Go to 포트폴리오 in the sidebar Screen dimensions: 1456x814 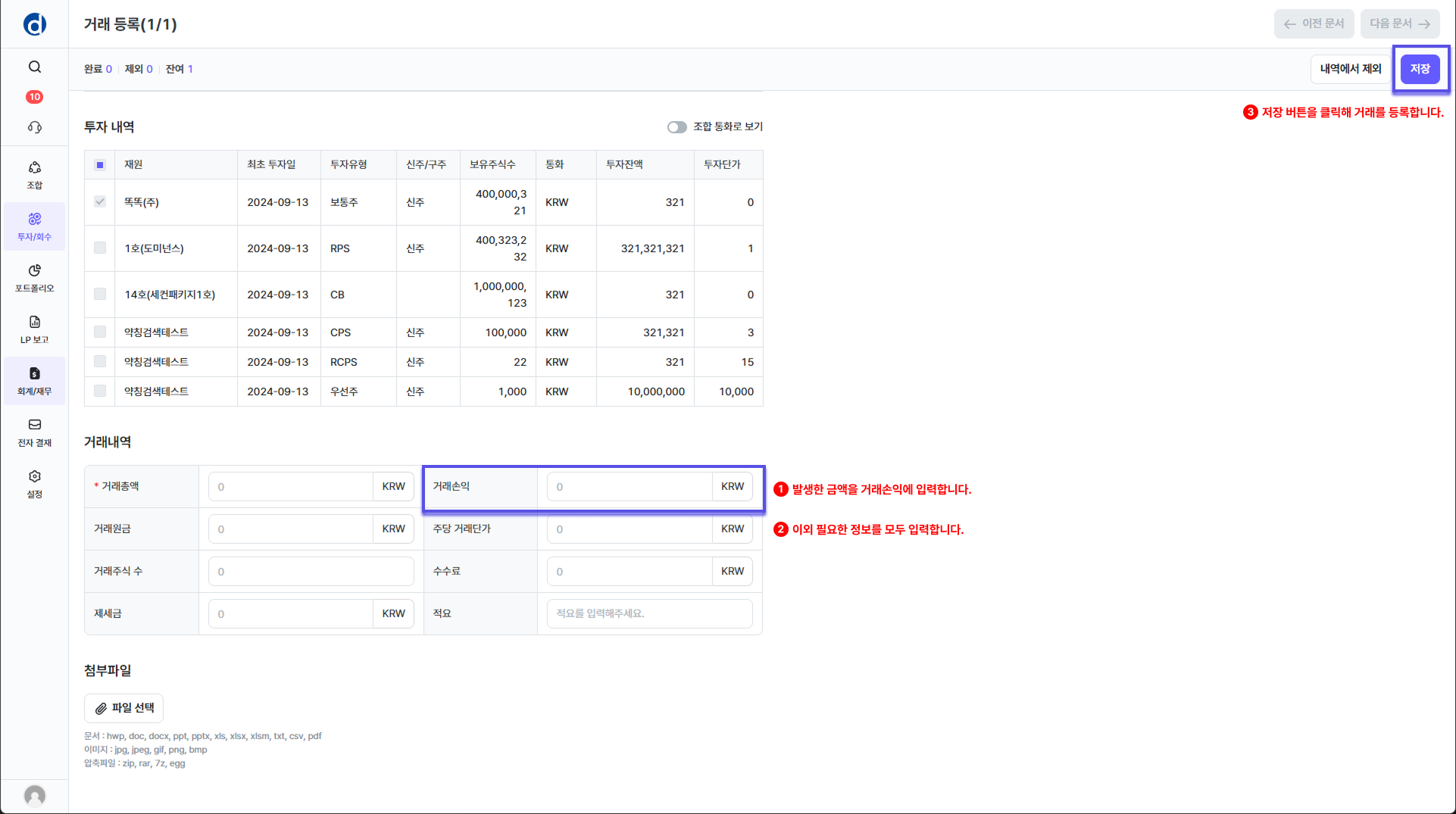[35, 278]
